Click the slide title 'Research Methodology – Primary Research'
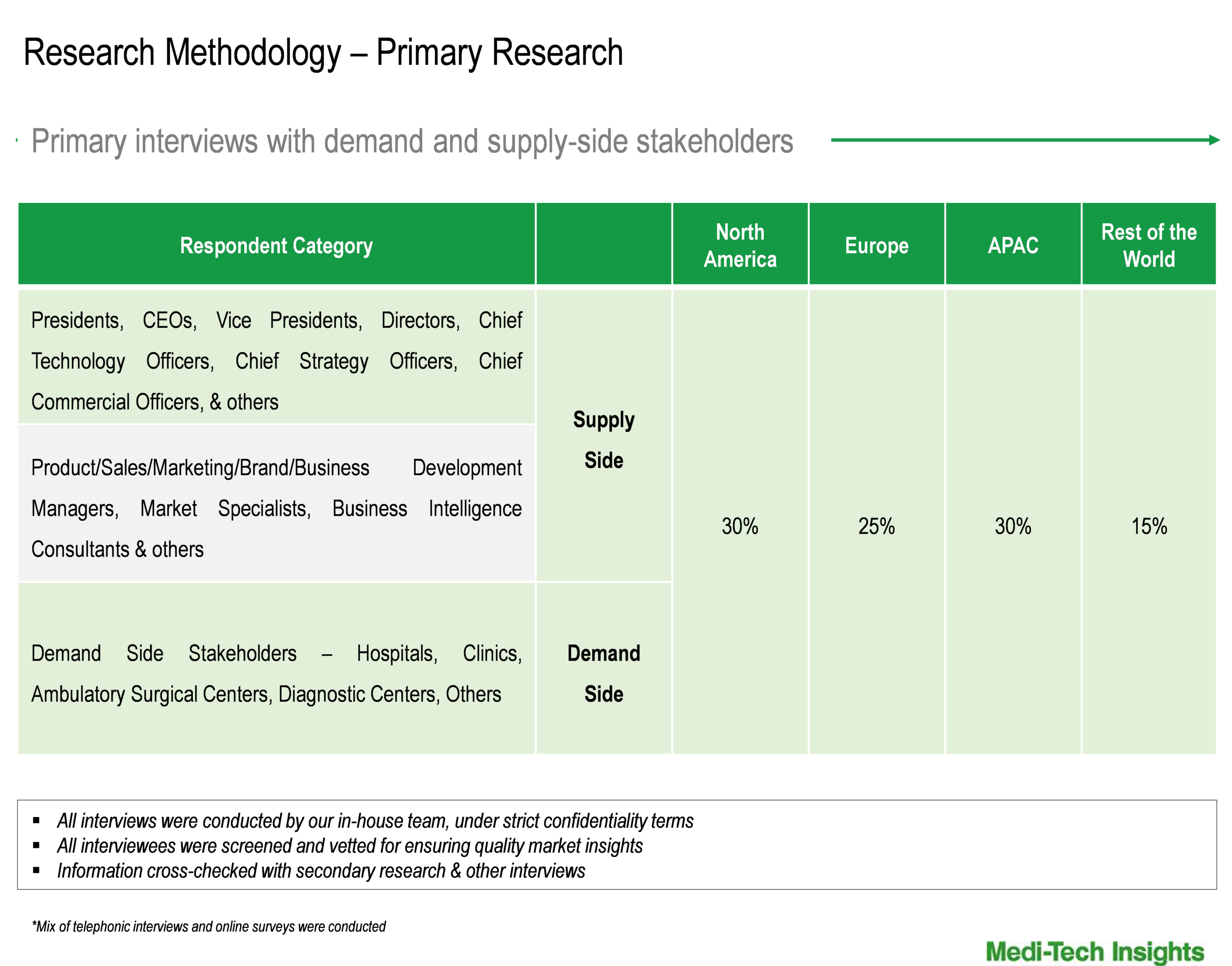 tap(323, 52)
